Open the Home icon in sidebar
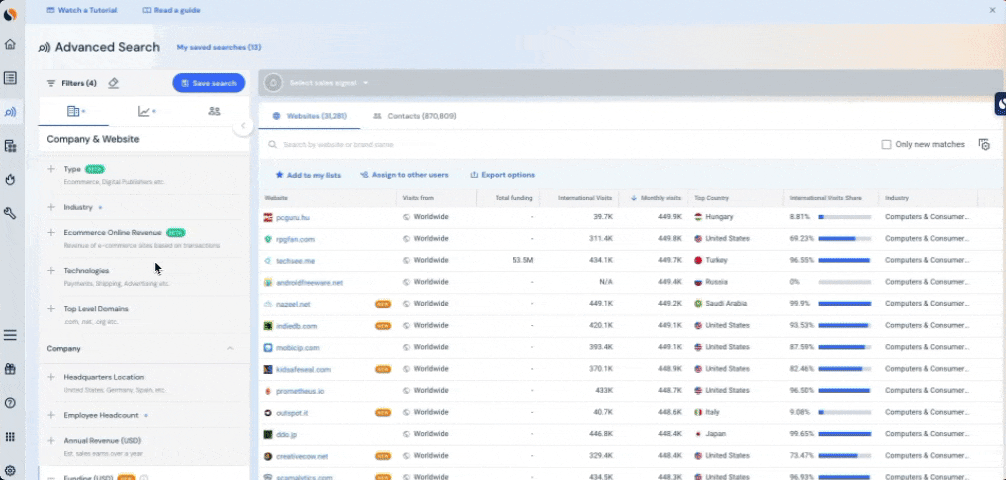Viewport: 1006px width, 480px height. [x=10, y=45]
